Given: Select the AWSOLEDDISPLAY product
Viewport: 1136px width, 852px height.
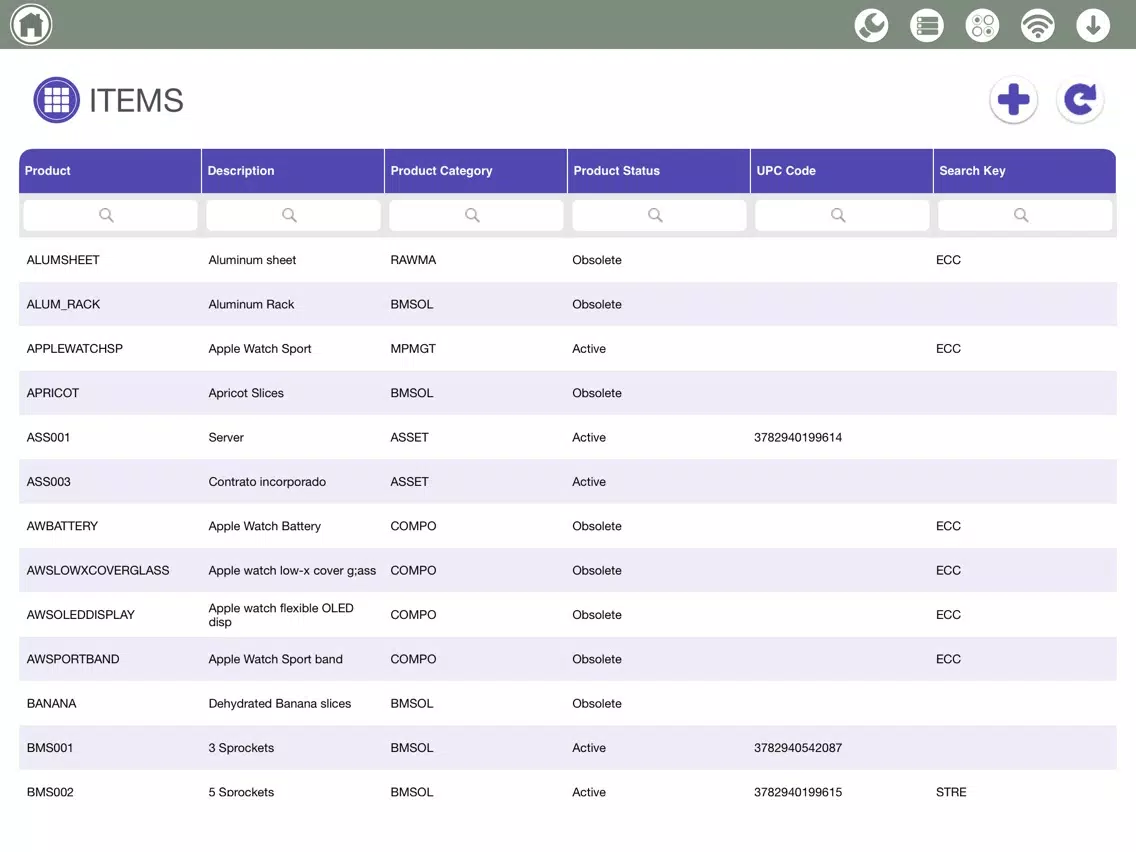Looking at the screenshot, I should click(x=80, y=614).
